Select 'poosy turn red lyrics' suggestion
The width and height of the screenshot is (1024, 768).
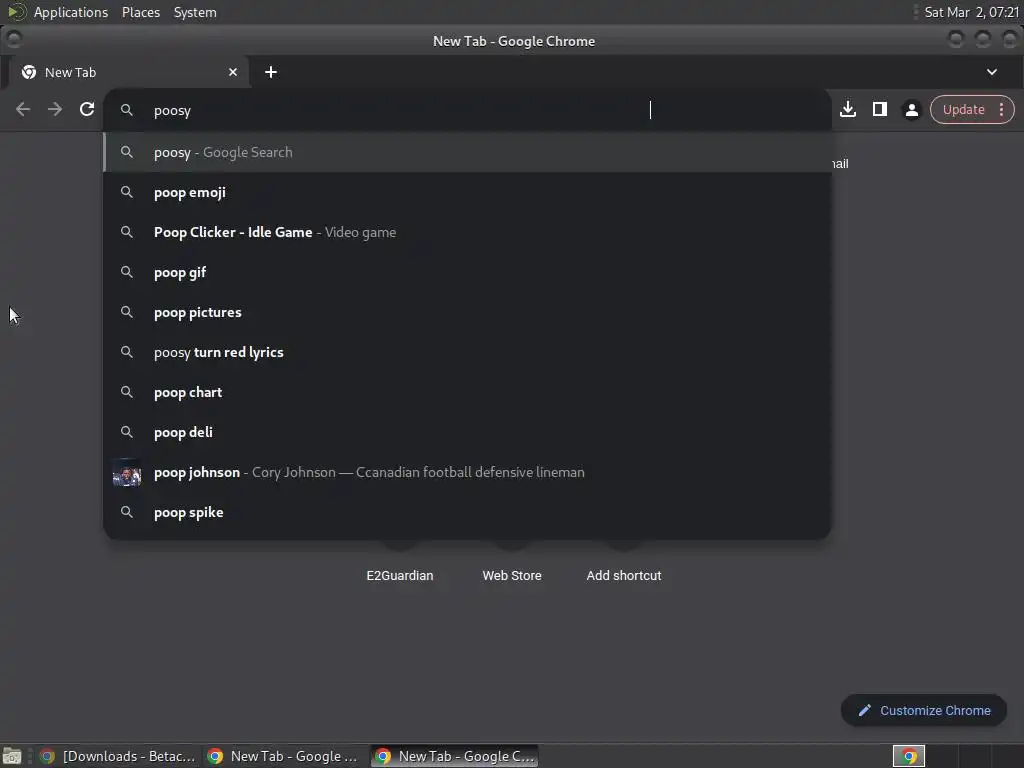coord(468,352)
